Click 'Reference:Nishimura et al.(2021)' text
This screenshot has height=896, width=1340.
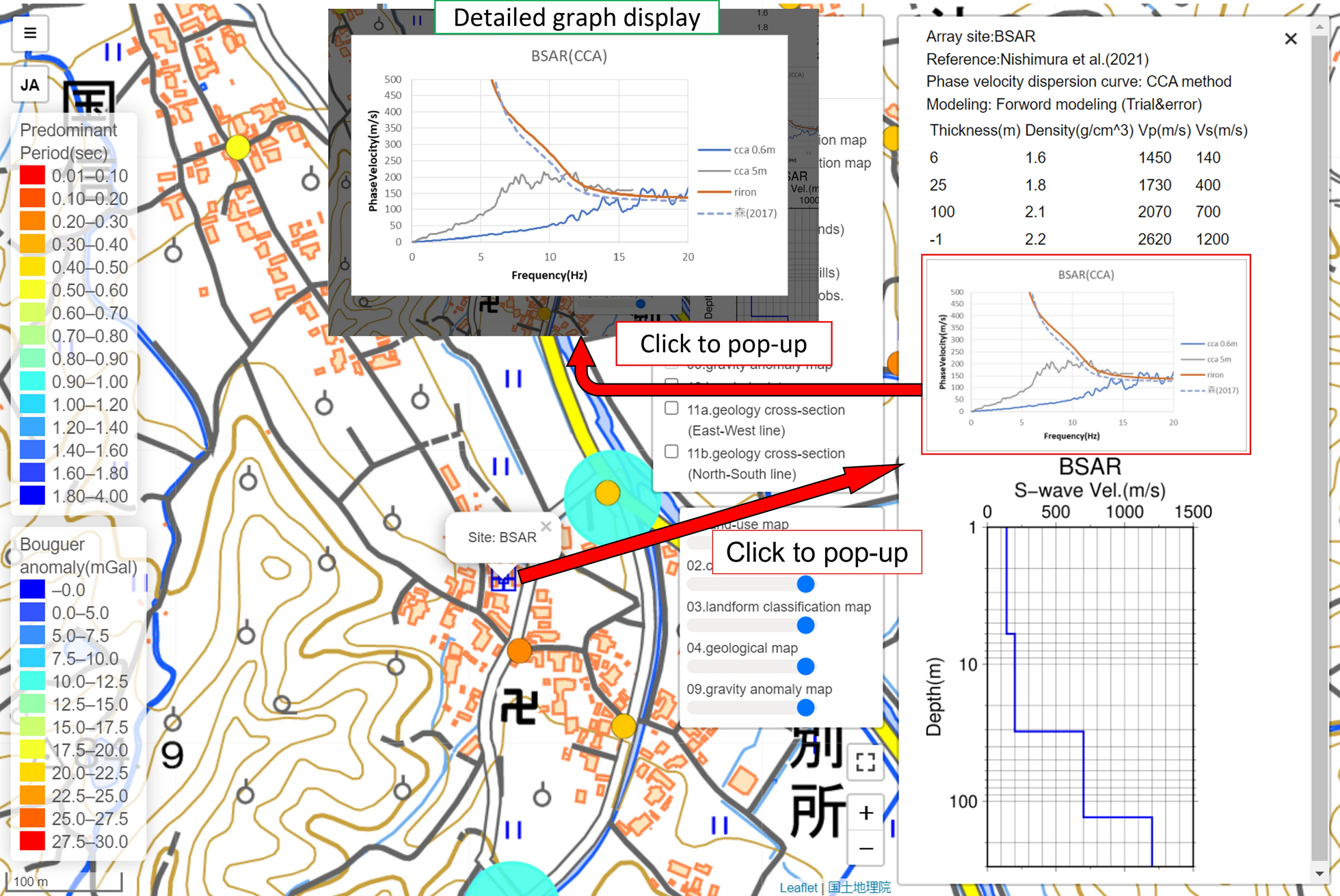pos(1037,59)
